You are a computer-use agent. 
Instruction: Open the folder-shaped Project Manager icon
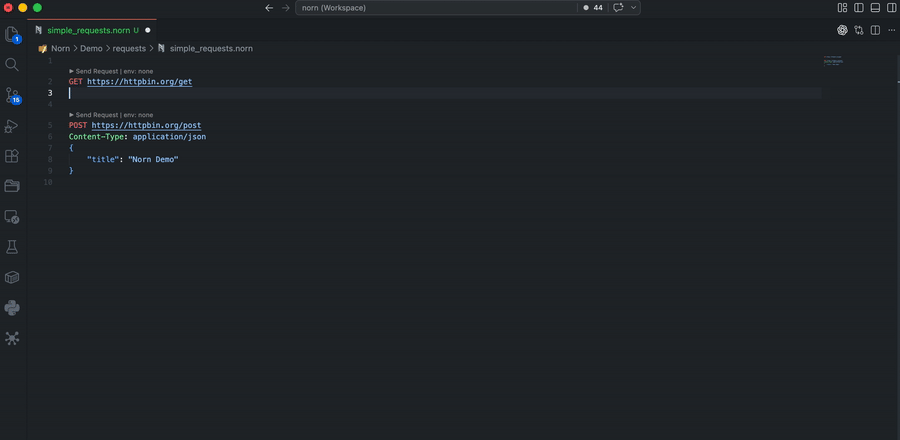(12, 186)
